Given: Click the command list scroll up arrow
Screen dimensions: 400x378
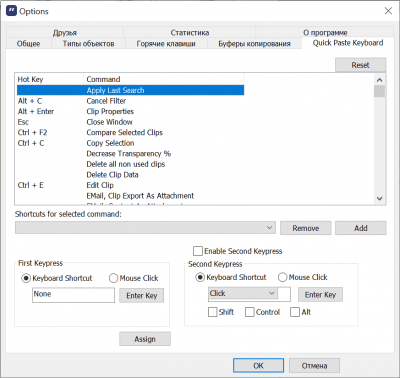Looking at the screenshot, I should [x=379, y=80].
